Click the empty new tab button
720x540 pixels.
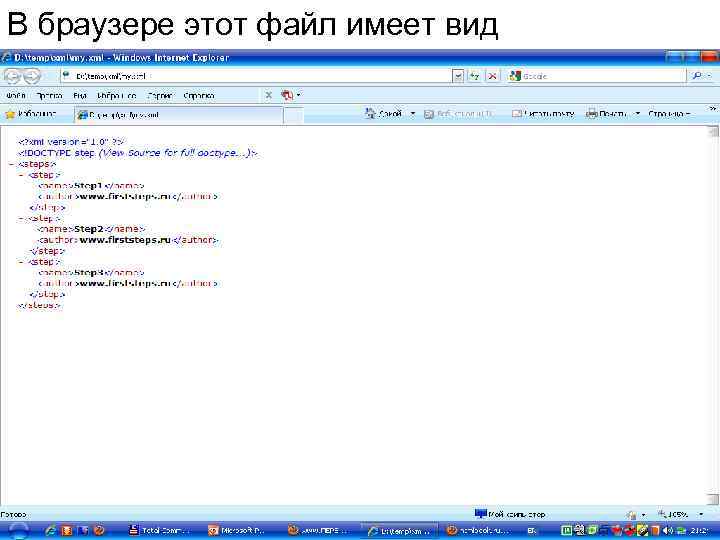click(x=293, y=115)
